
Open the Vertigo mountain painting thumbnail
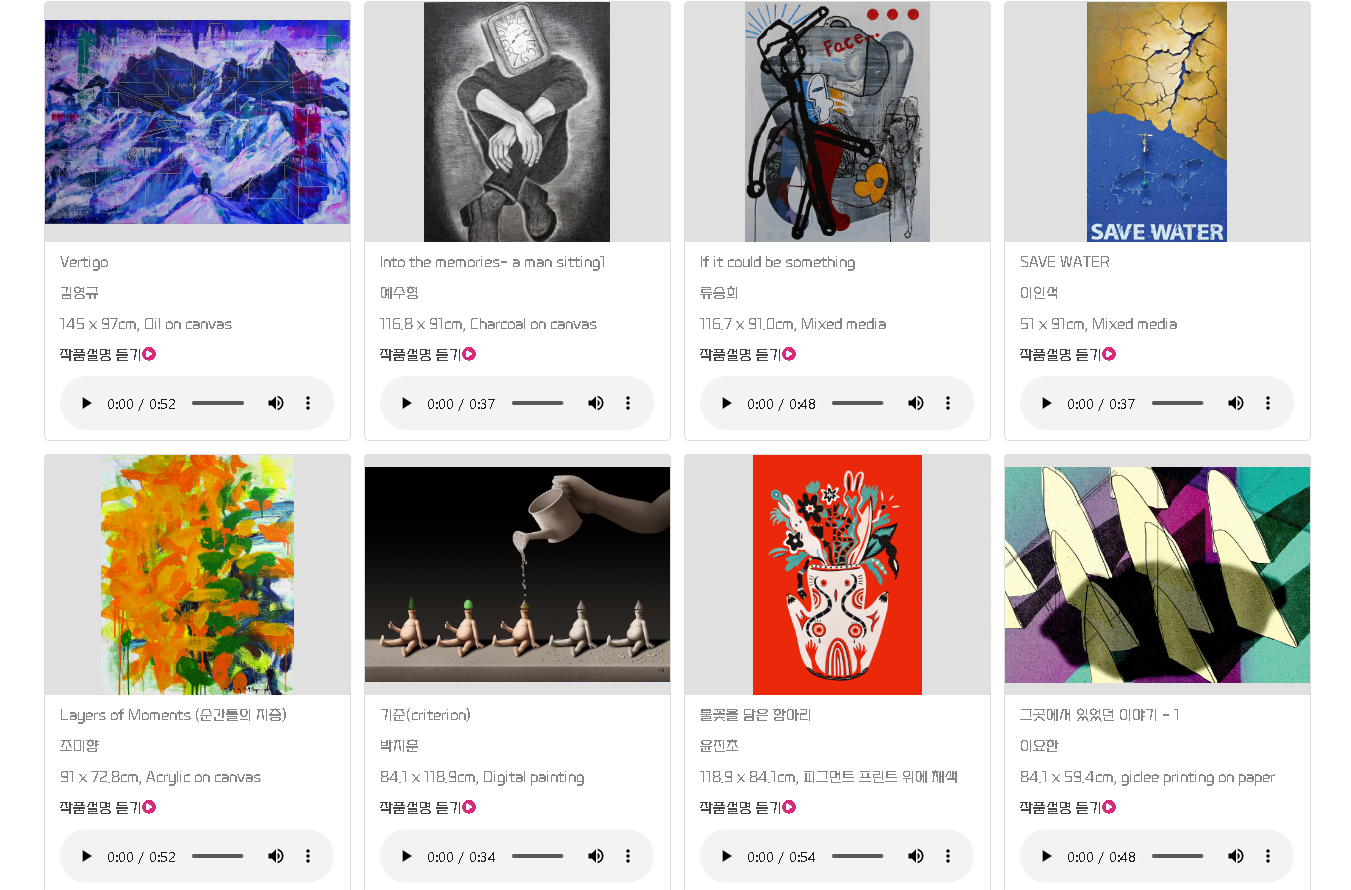(x=198, y=122)
